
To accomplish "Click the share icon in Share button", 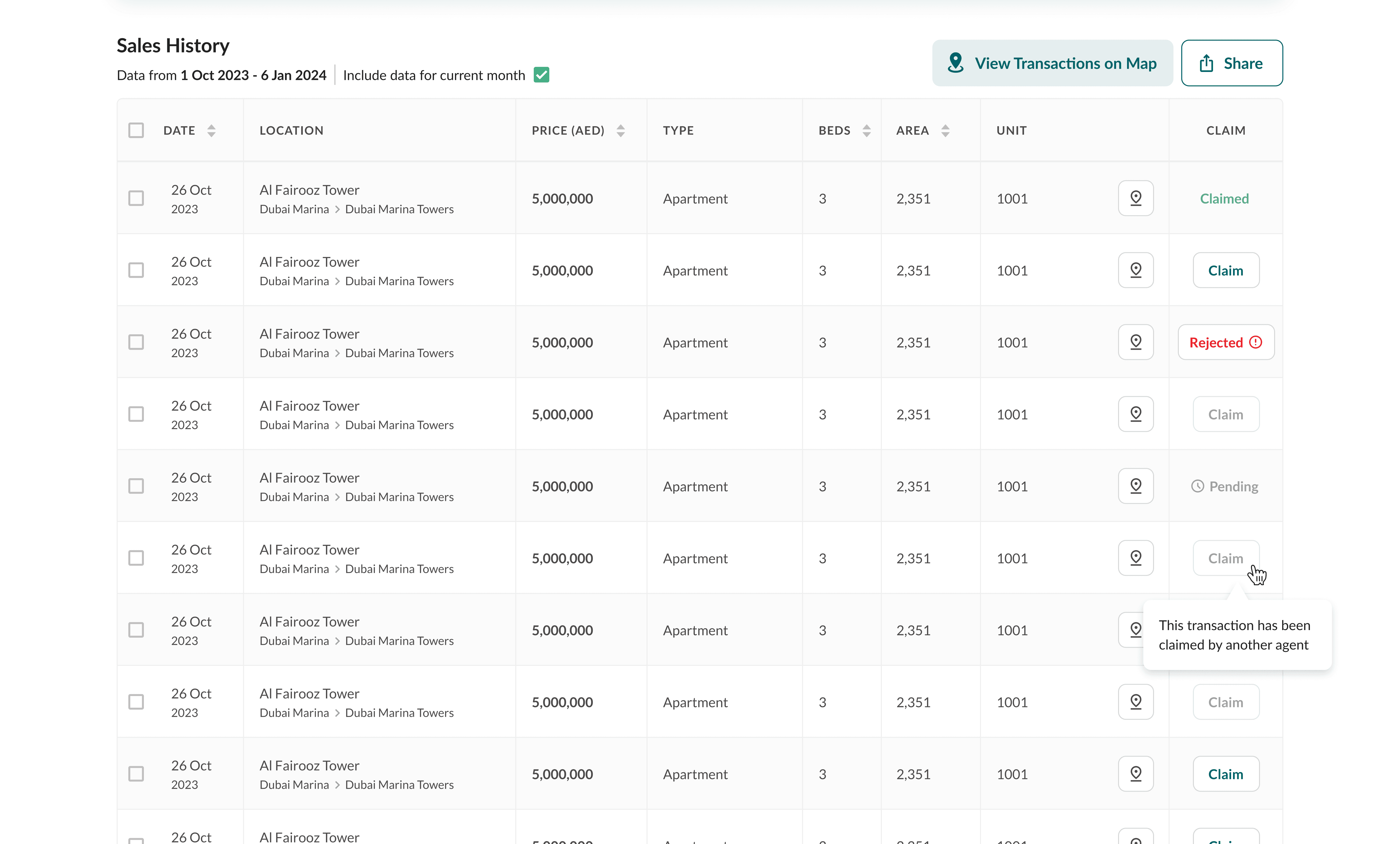I will pyautogui.click(x=1206, y=63).
